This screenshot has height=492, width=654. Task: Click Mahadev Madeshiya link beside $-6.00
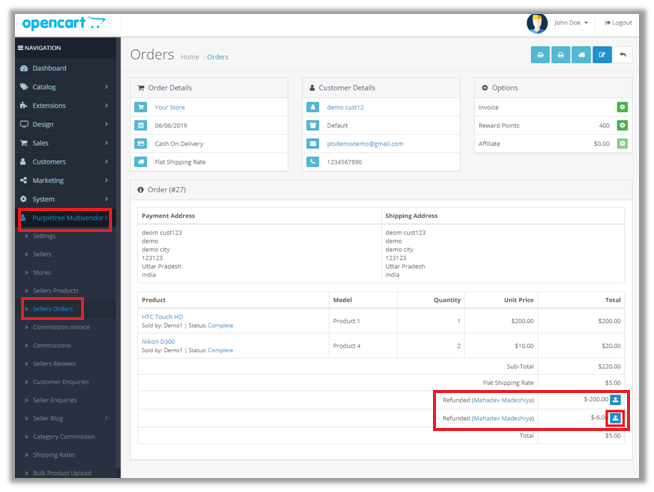click(x=503, y=418)
